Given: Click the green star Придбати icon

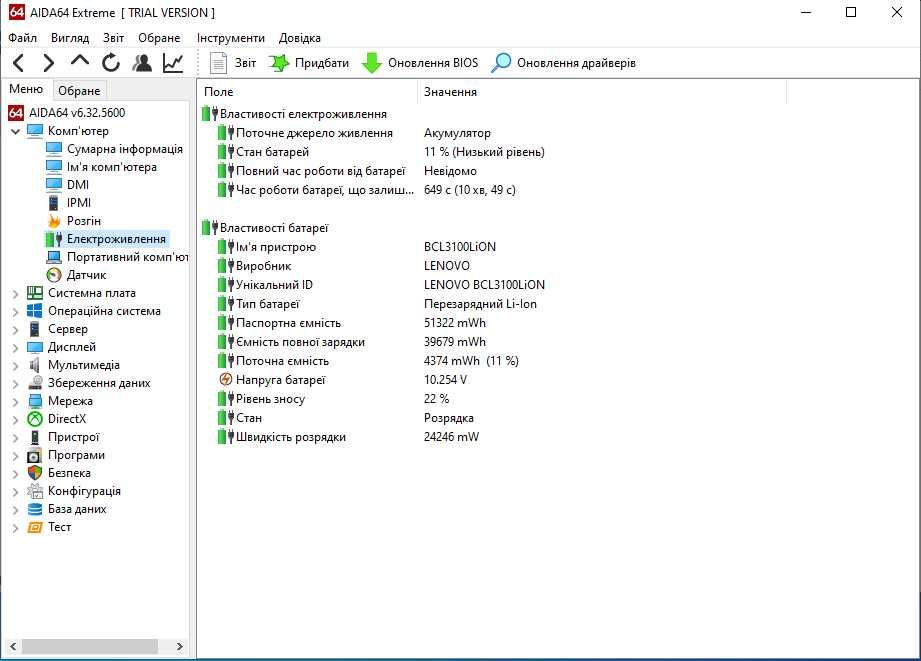Looking at the screenshot, I should coord(279,63).
